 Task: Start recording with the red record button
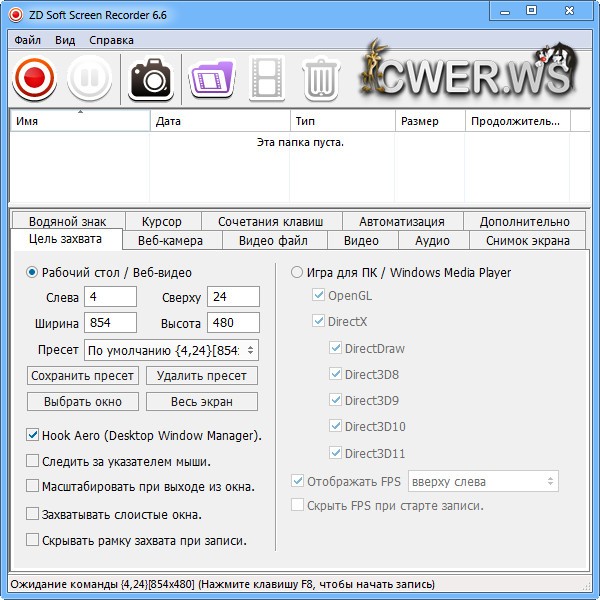click(34, 79)
